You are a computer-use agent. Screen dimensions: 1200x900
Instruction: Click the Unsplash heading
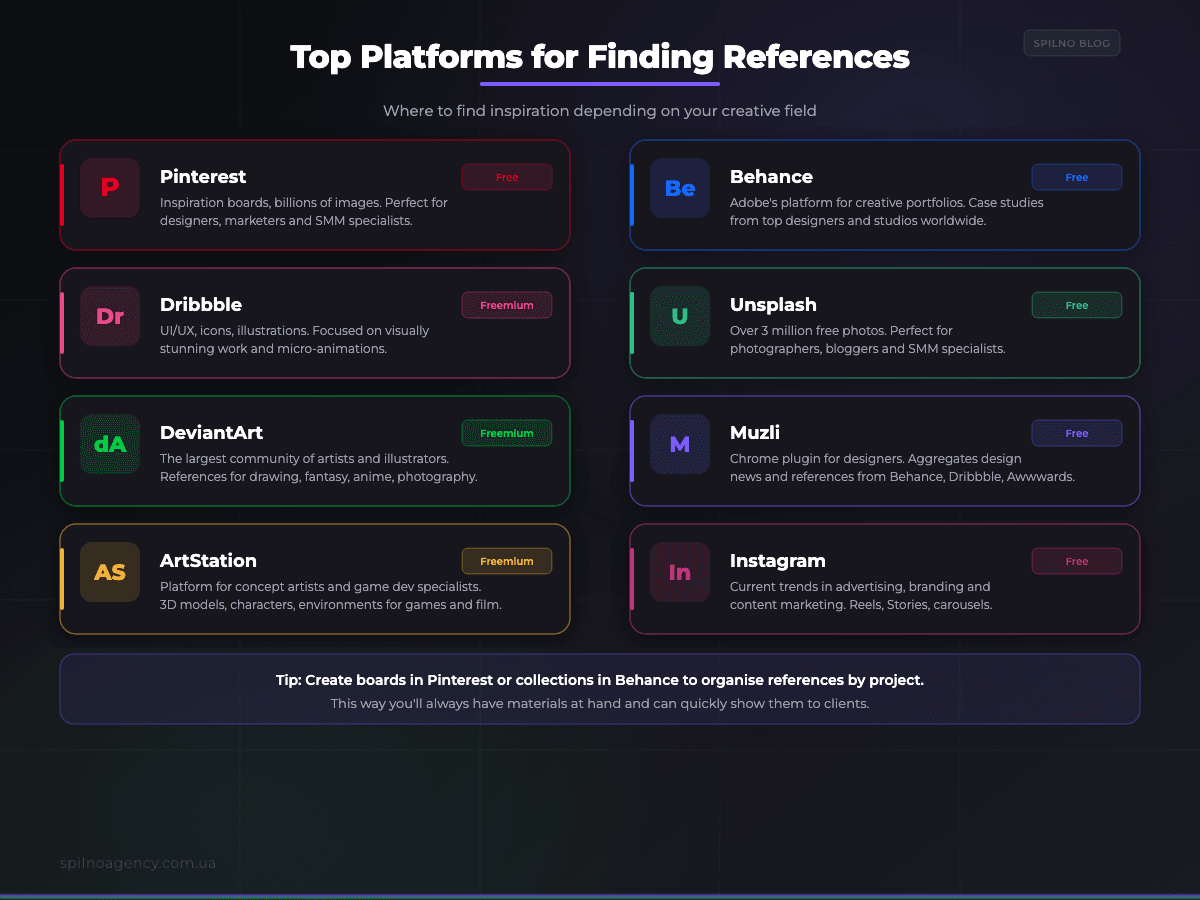pos(773,305)
